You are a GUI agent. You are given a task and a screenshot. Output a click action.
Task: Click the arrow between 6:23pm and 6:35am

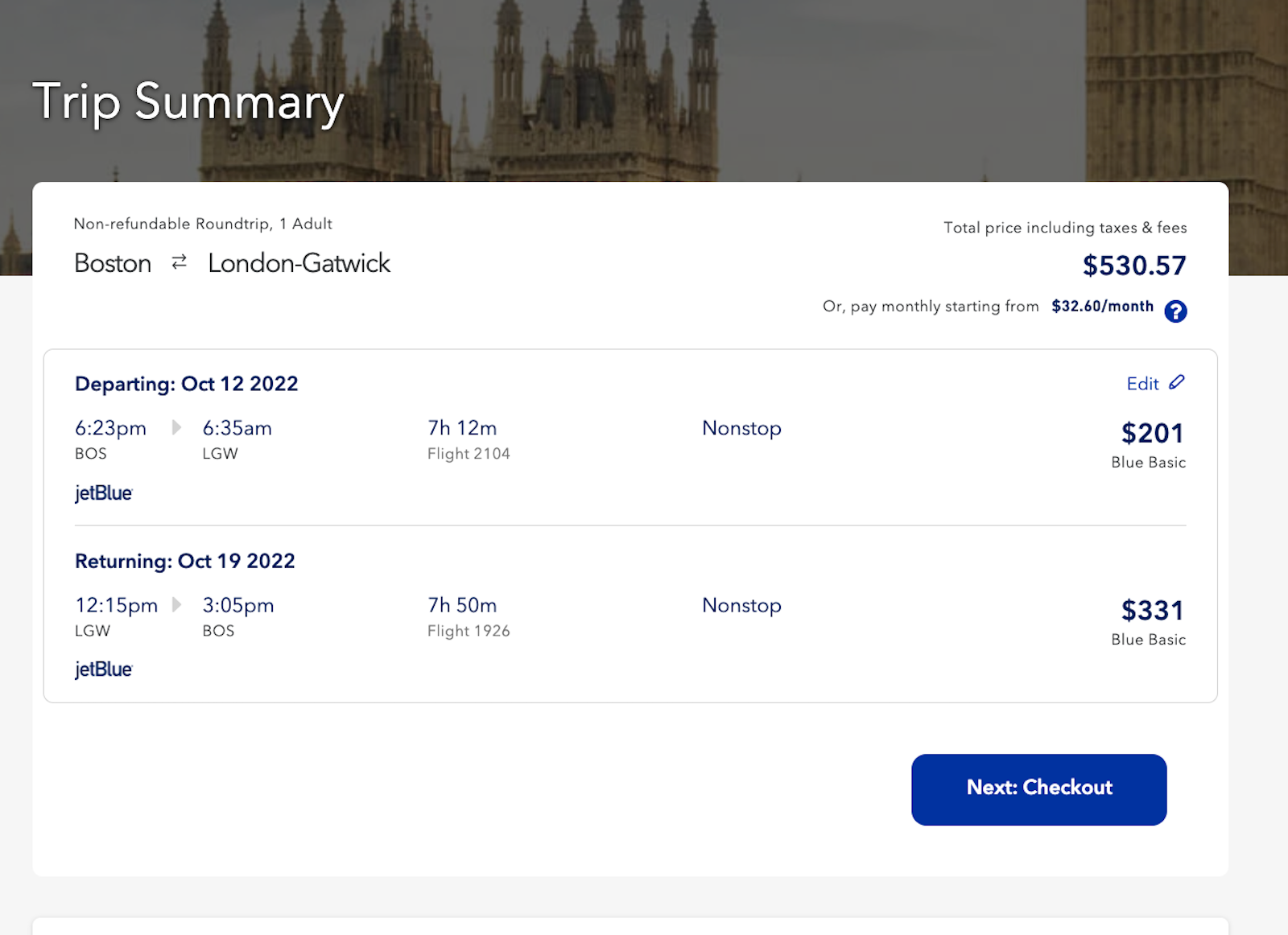(x=175, y=429)
